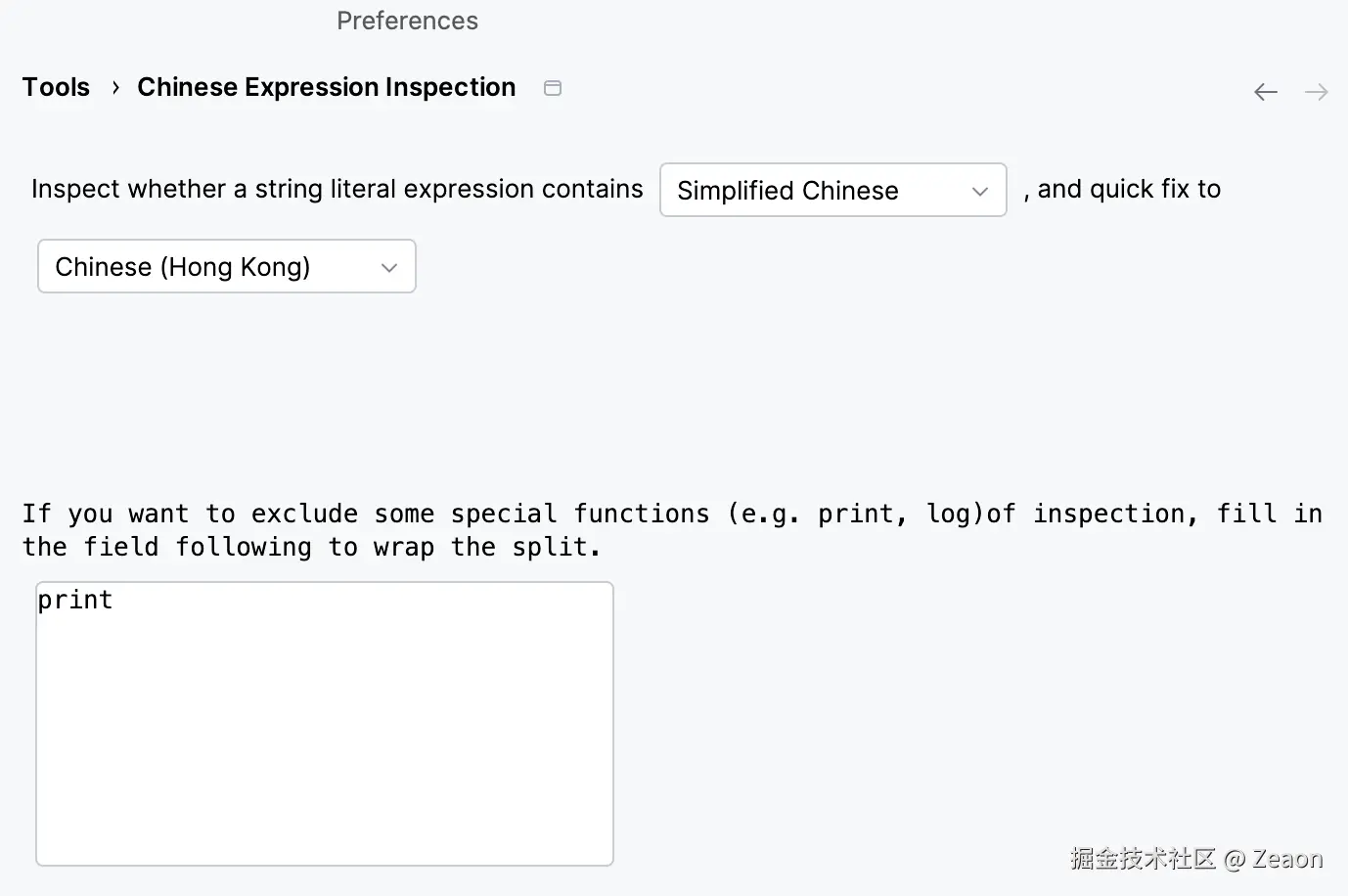Screen dimensions: 1348x896
Task: Click the "Inspect whether a string literal" label
Action: click(337, 189)
